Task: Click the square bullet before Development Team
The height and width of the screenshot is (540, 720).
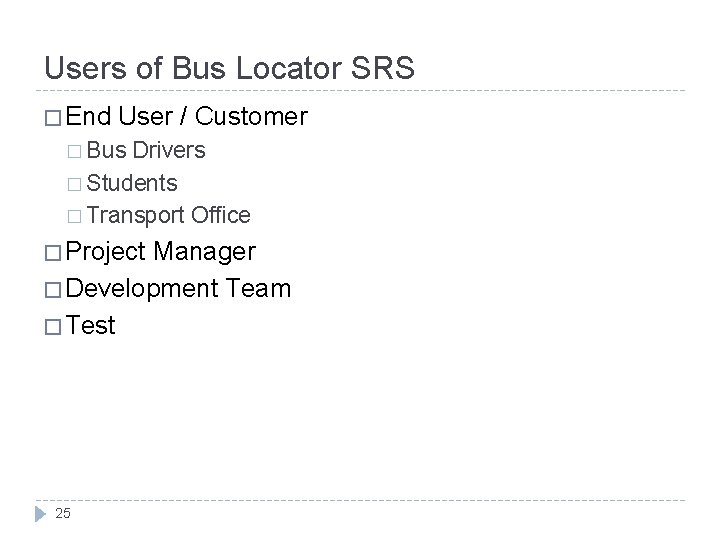Action: (x=53, y=289)
